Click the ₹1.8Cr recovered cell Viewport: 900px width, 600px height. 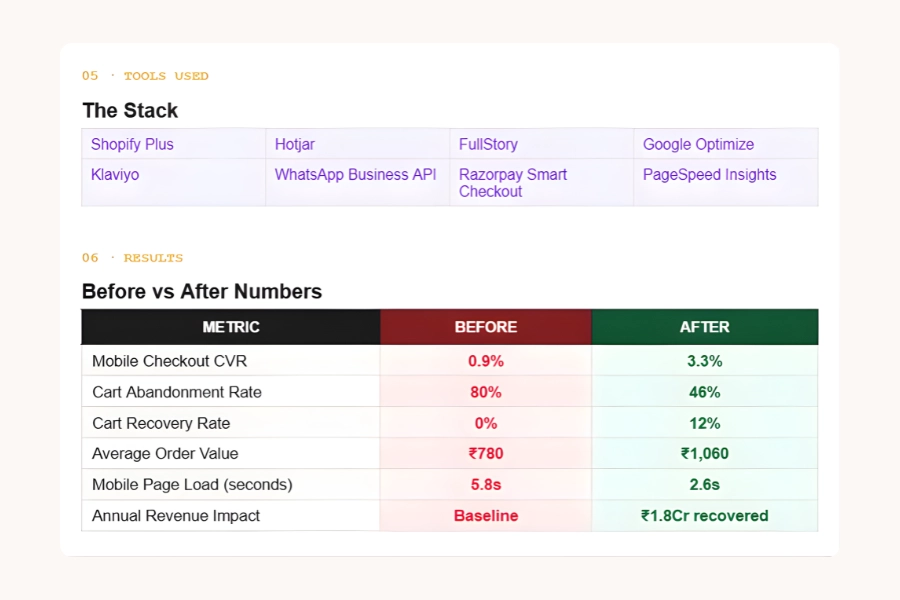click(x=705, y=516)
